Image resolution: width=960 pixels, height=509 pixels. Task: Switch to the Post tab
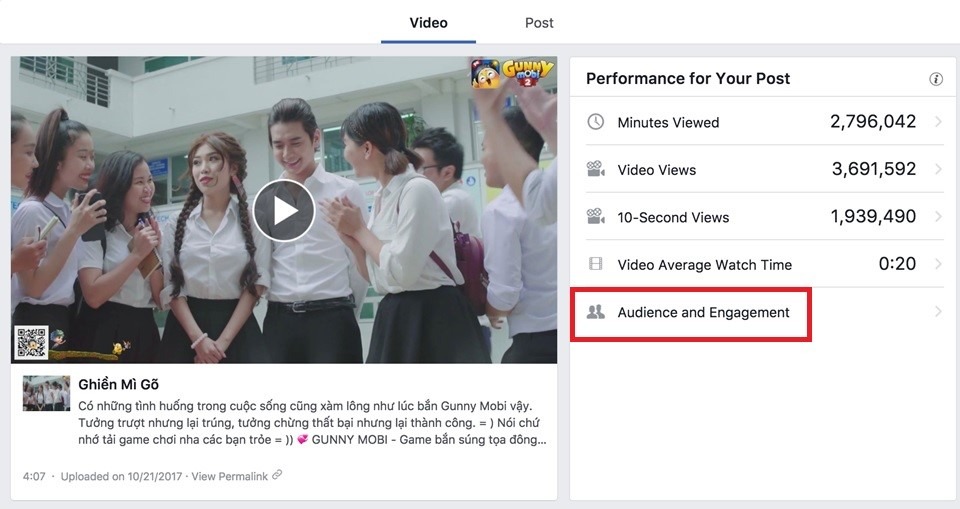[x=539, y=22]
